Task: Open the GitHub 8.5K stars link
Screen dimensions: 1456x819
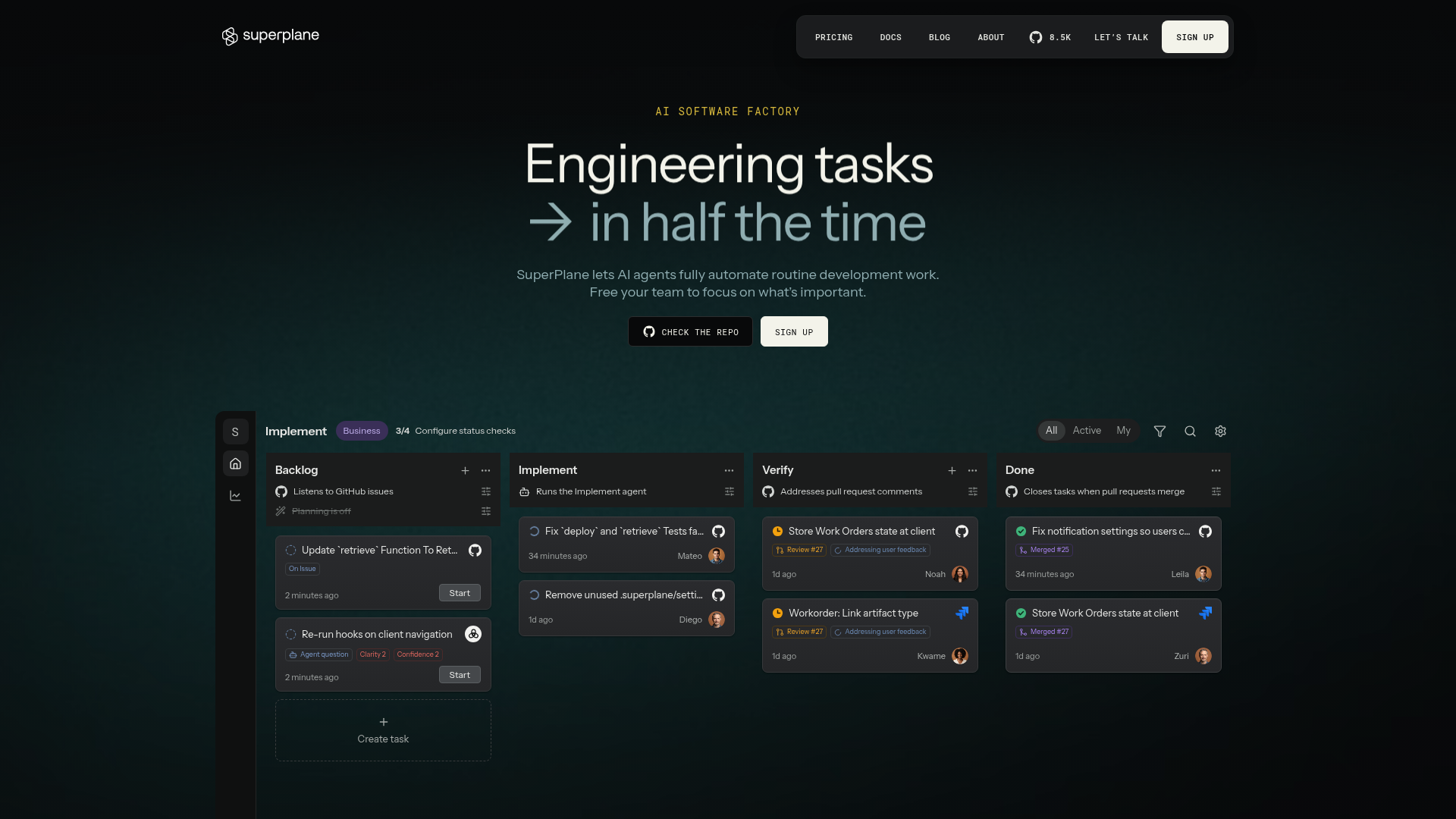Action: click(1050, 37)
